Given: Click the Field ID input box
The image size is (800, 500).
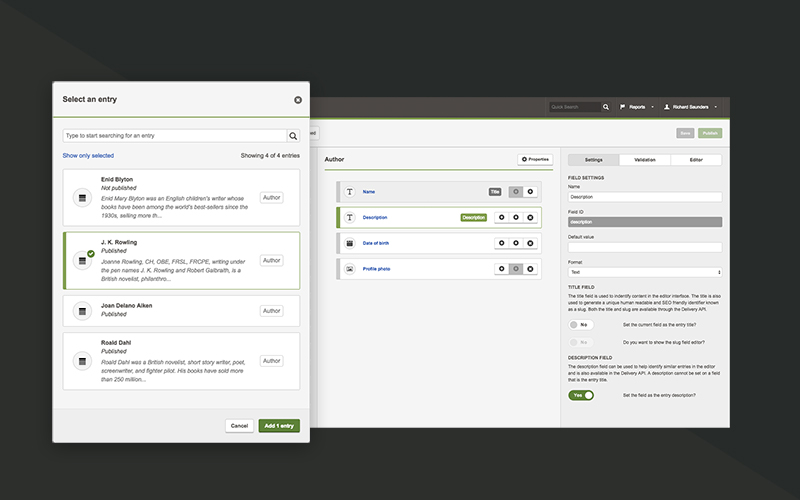Looking at the screenshot, I should [645, 222].
